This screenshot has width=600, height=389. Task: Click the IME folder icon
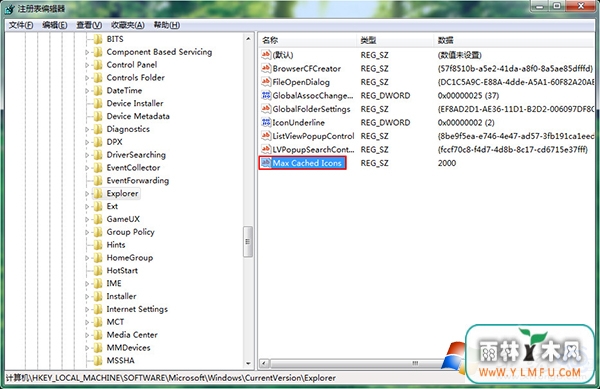tap(98, 283)
